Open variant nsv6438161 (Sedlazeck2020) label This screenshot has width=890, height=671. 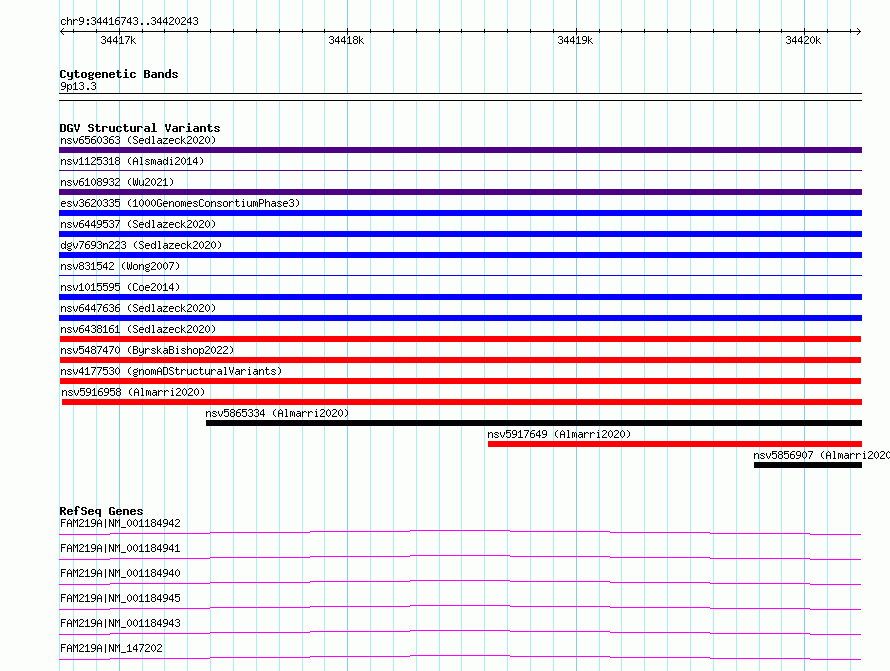138,329
